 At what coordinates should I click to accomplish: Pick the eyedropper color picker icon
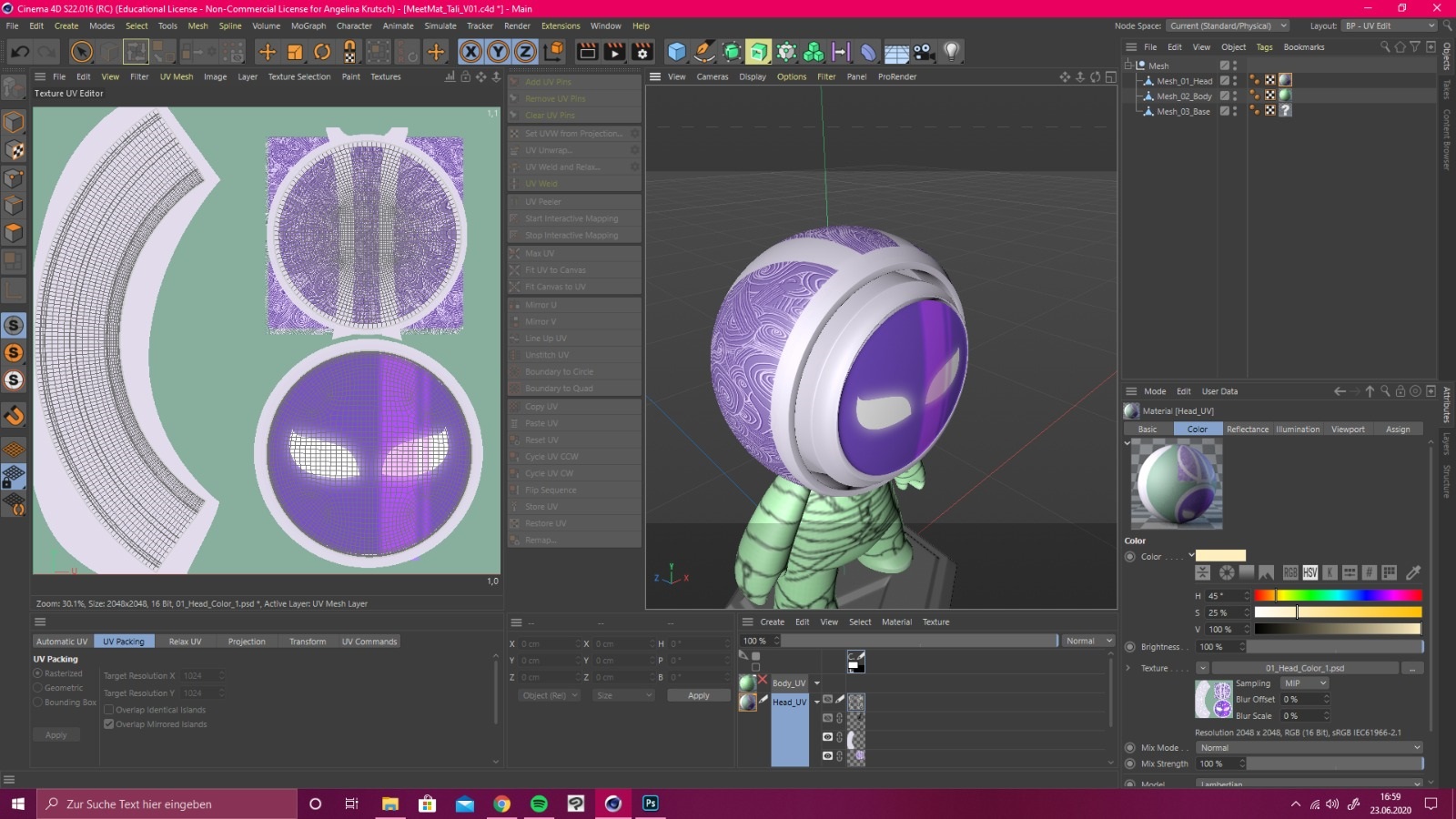pyautogui.click(x=1413, y=572)
